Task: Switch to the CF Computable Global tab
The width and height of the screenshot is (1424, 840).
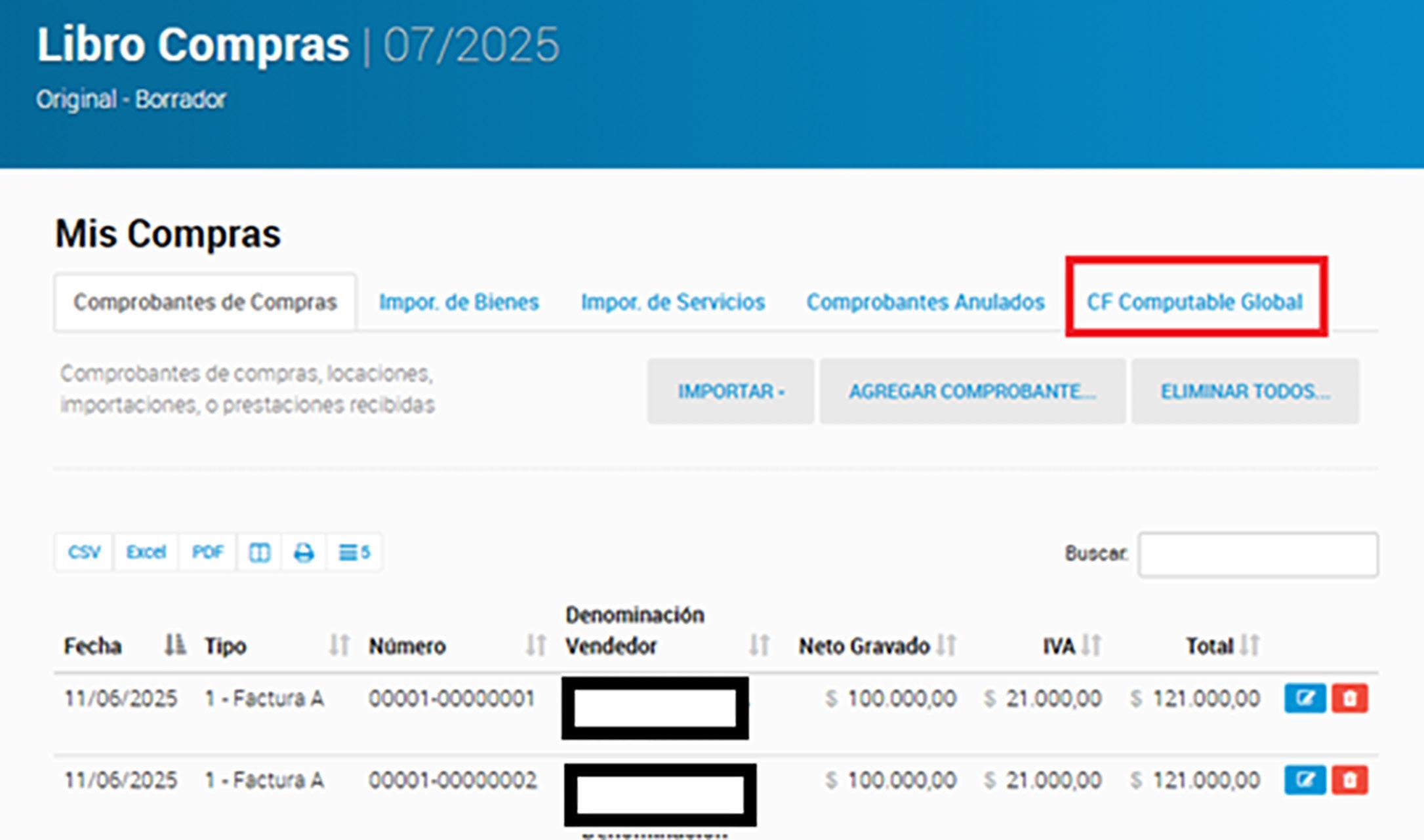Action: (x=1194, y=302)
